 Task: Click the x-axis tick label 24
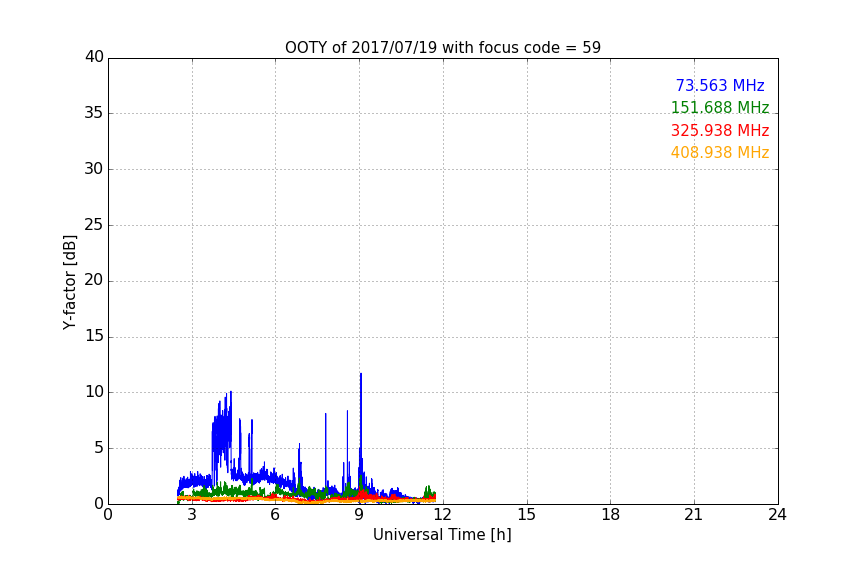[777, 515]
